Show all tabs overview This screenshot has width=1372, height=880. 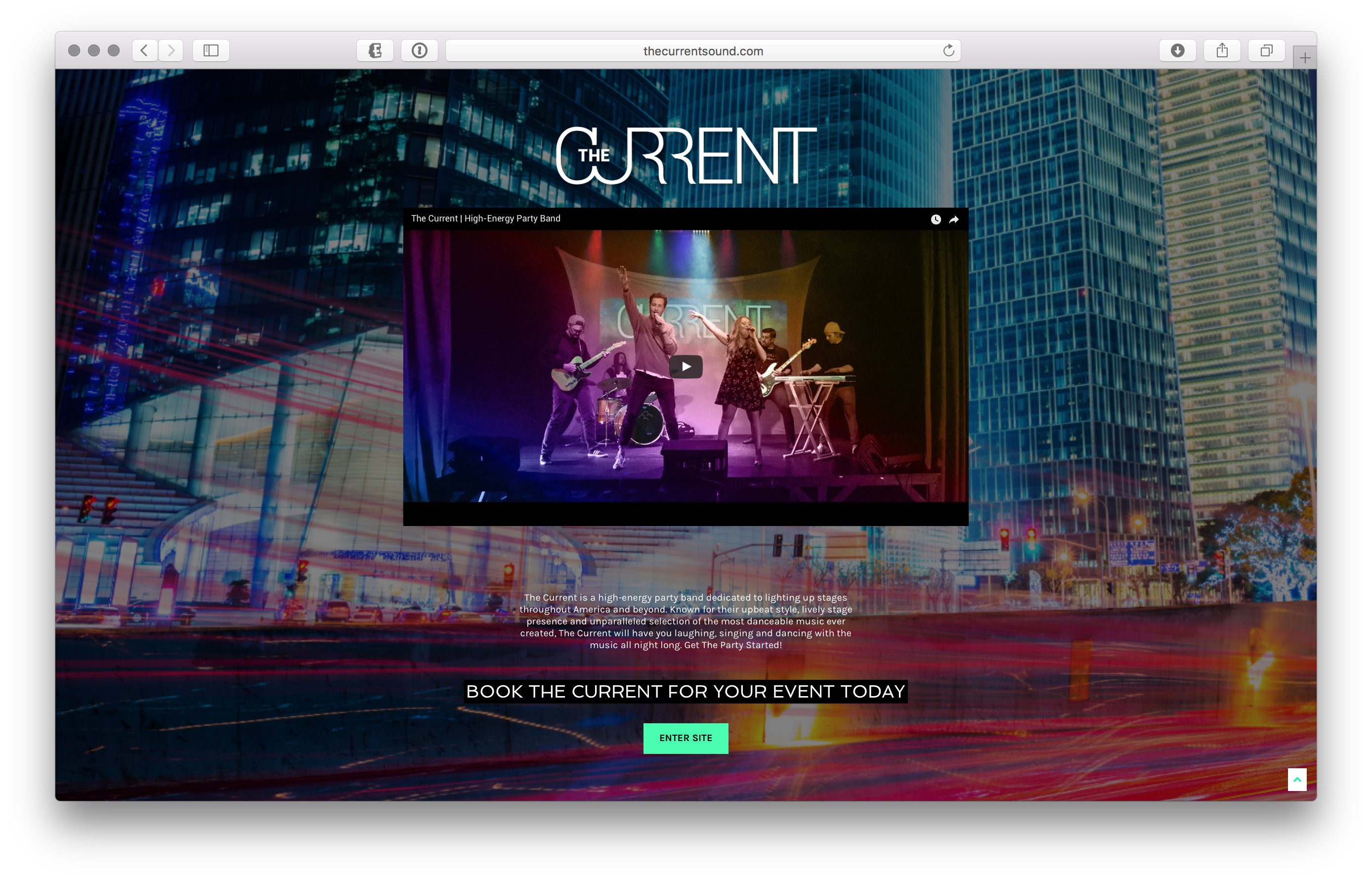coord(1266,50)
